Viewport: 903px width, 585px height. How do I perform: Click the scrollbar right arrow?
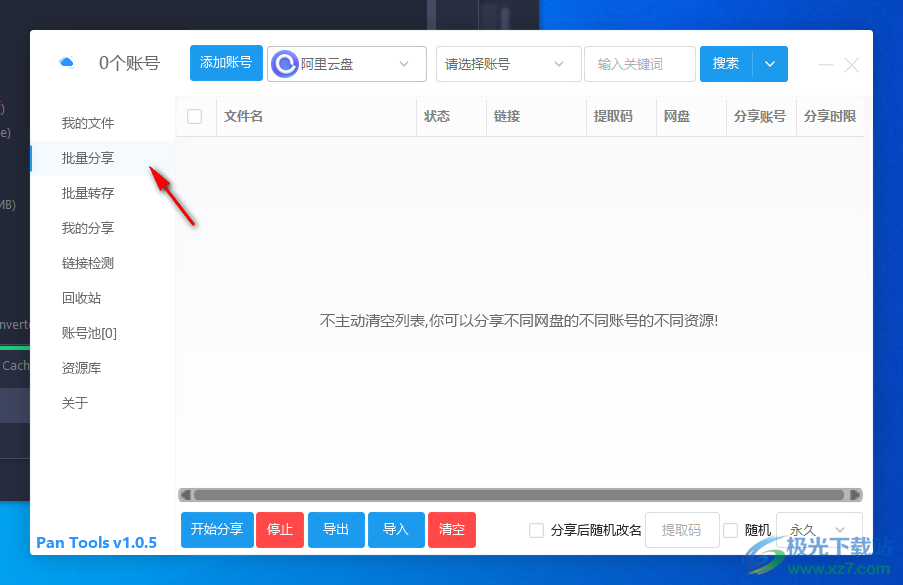point(855,495)
